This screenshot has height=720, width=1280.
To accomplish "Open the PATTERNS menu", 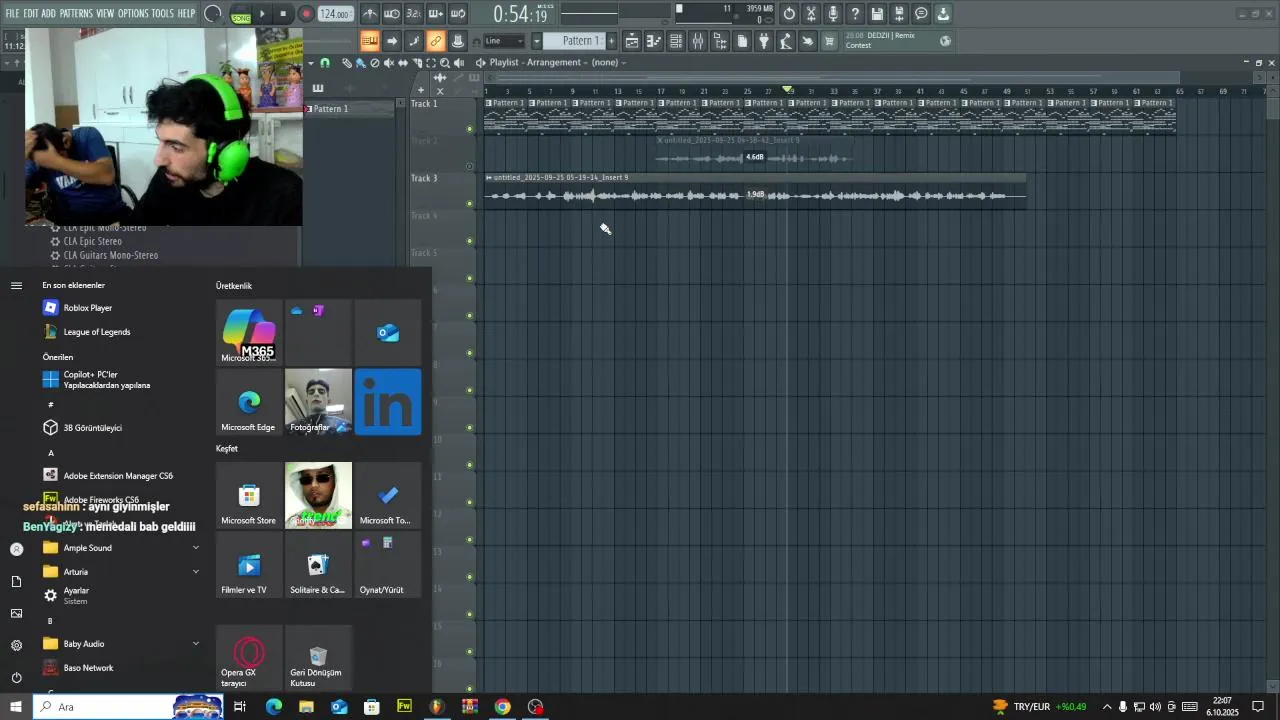I will 76,13.
